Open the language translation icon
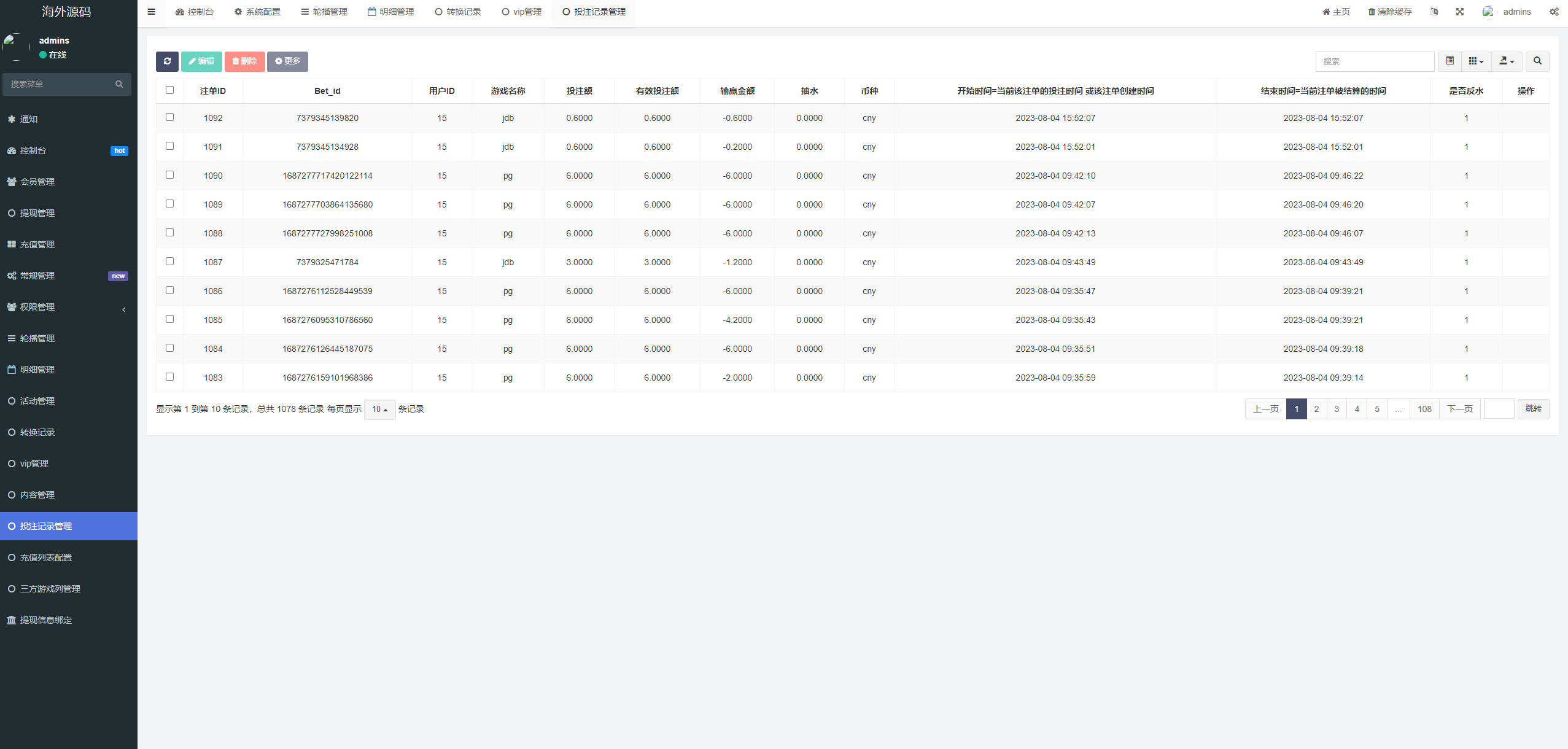 pos(1434,12)
